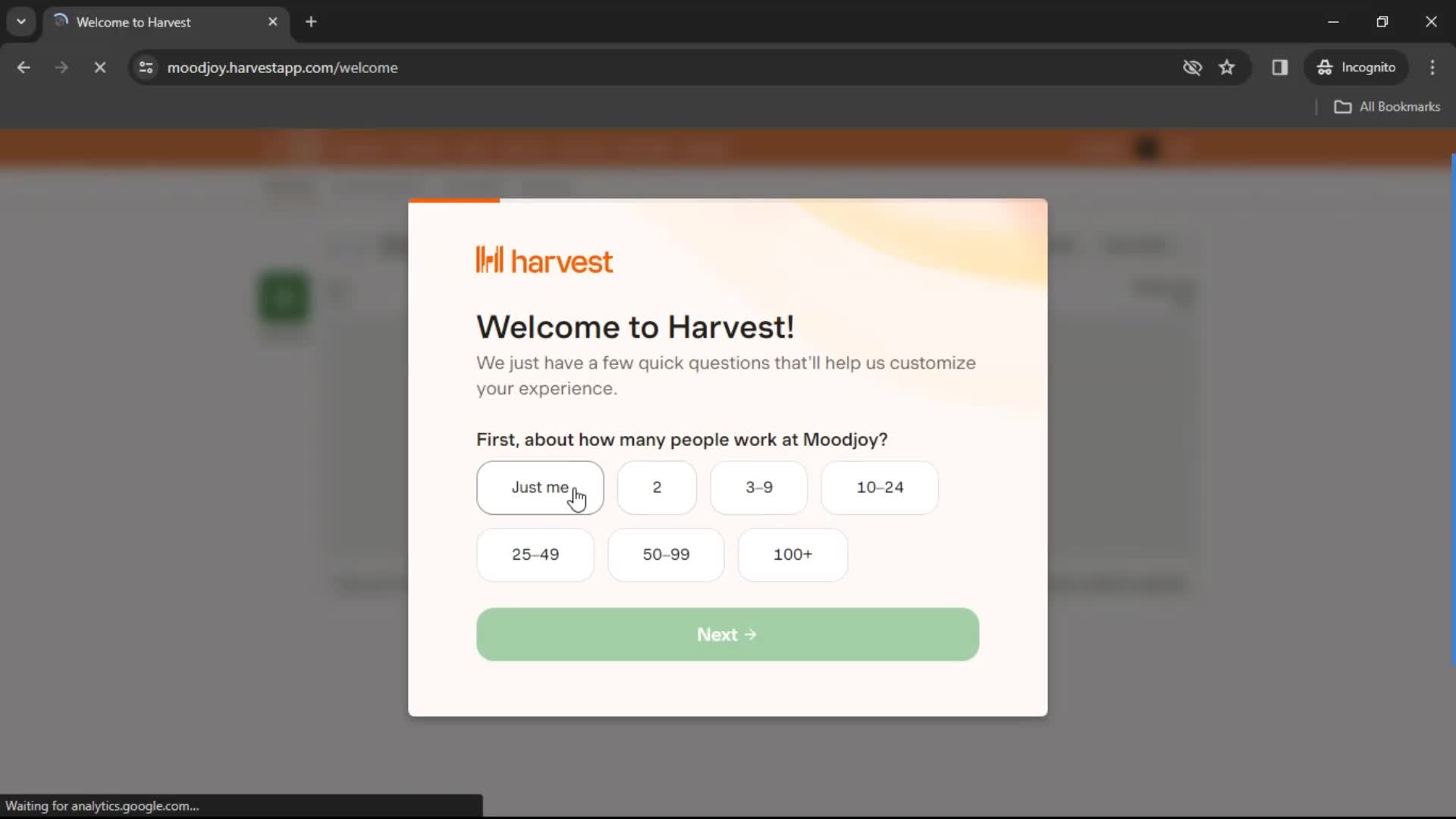This screenshot has height=819, width=1456.
Task: Expand the browser tab strip dropdown
Action: (x=21, y=21)
